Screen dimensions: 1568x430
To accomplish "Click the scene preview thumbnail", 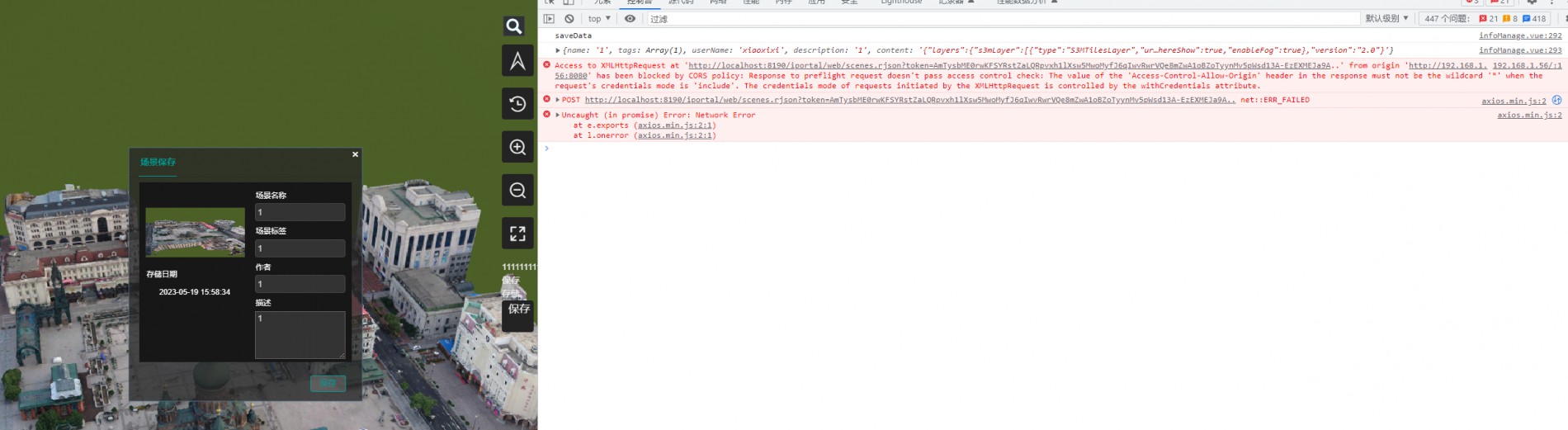I will coord(195,232).
